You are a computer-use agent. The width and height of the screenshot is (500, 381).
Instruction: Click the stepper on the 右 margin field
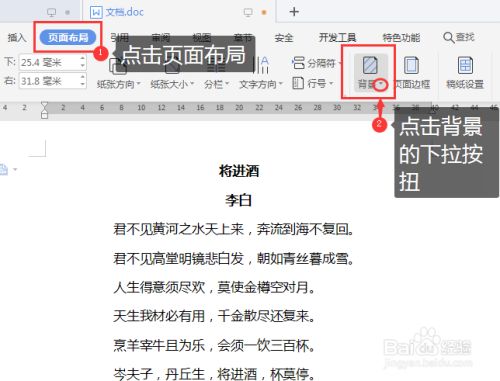click(x=83, y=81)
